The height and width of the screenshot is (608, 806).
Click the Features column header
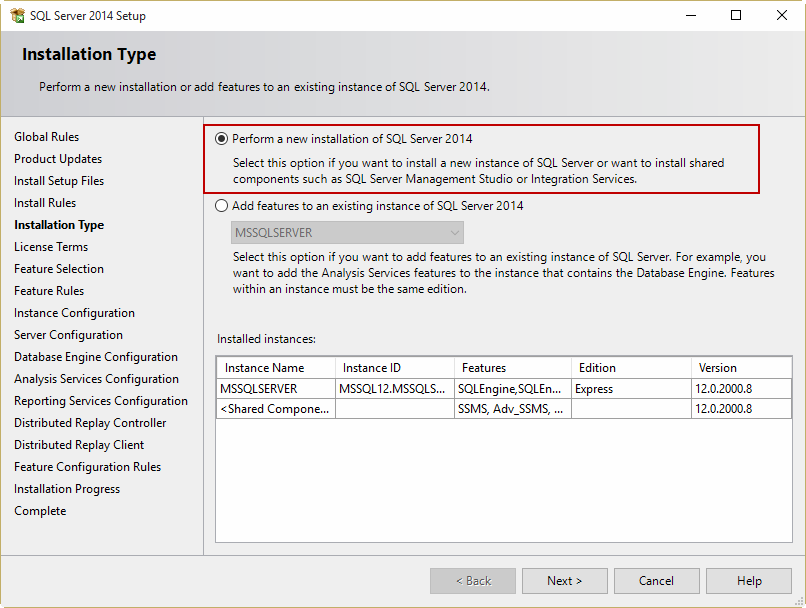(512, 368)
